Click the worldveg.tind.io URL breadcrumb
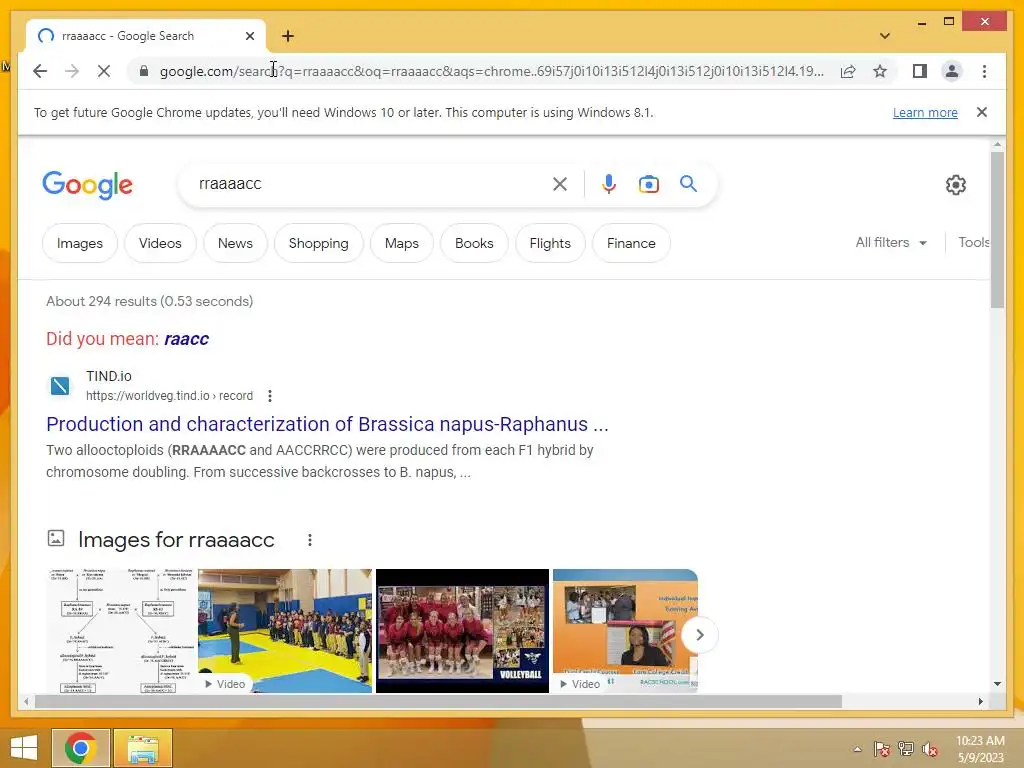 coord(169,396)
